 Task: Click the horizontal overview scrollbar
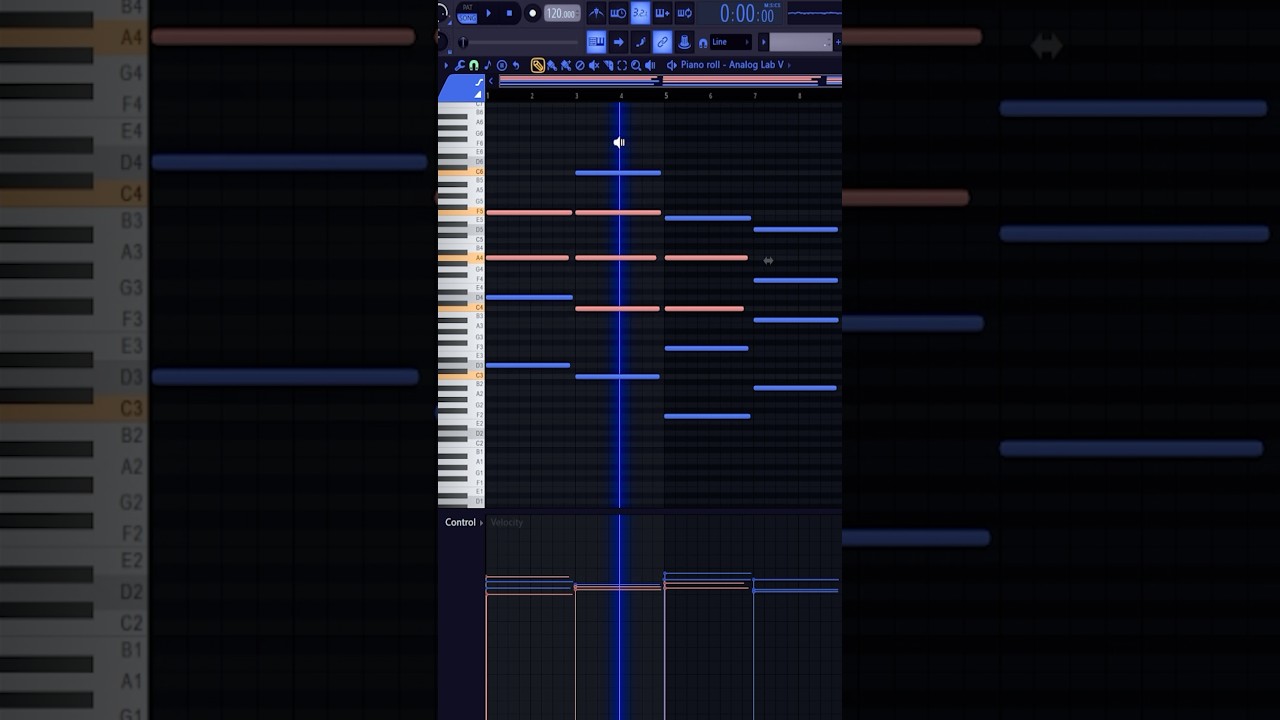click(670, 81)
